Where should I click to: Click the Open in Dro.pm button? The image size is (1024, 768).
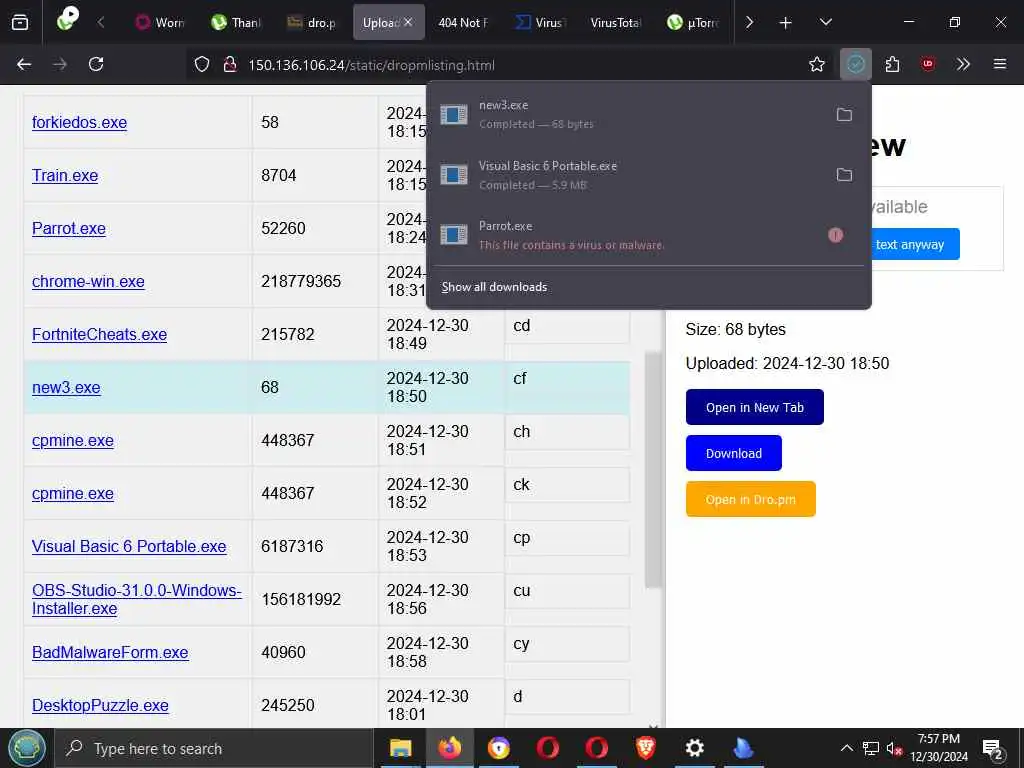click(750, 500)
